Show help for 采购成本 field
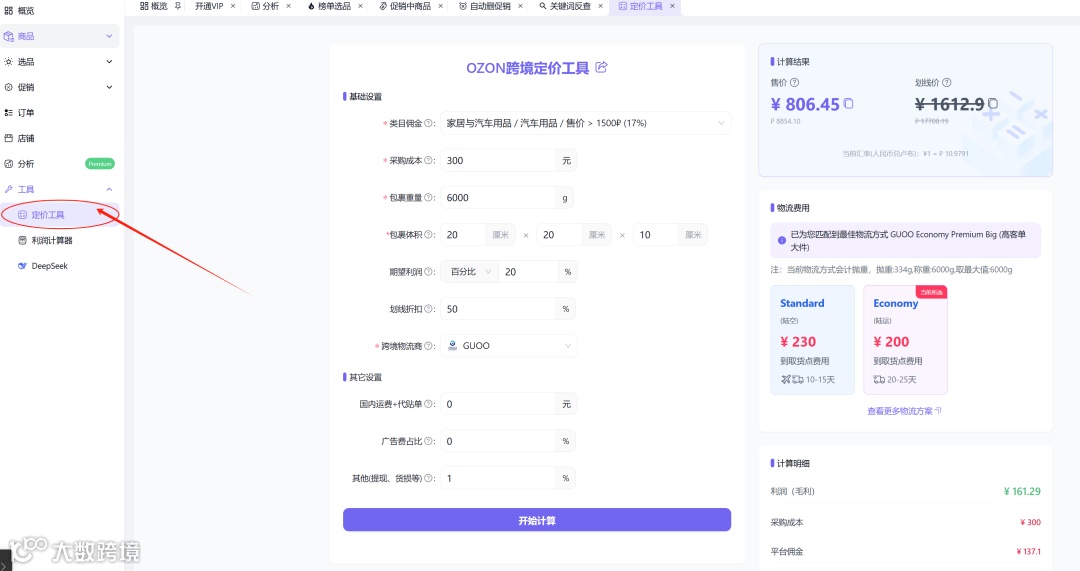 point(428,160)
